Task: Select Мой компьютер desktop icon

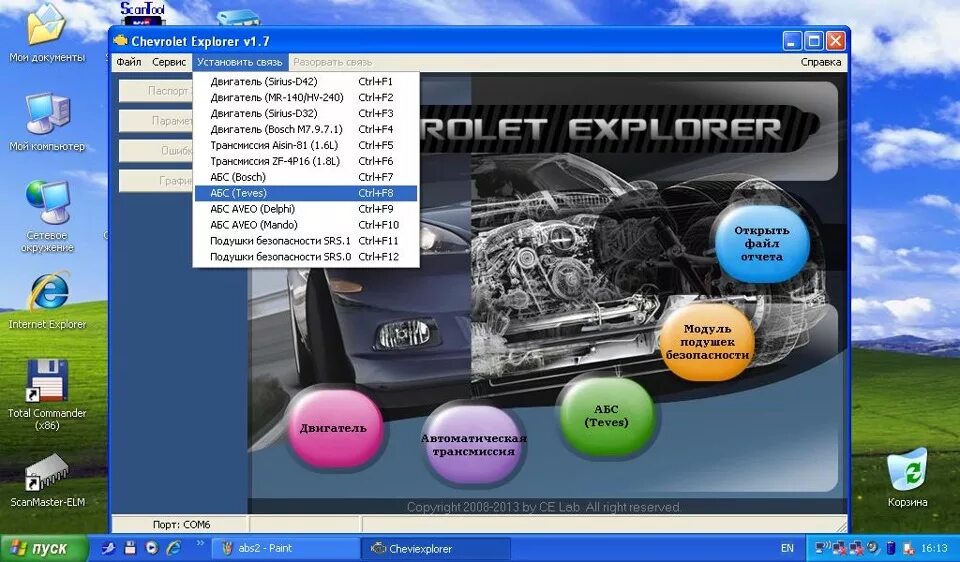Action: tap(47, 122)
